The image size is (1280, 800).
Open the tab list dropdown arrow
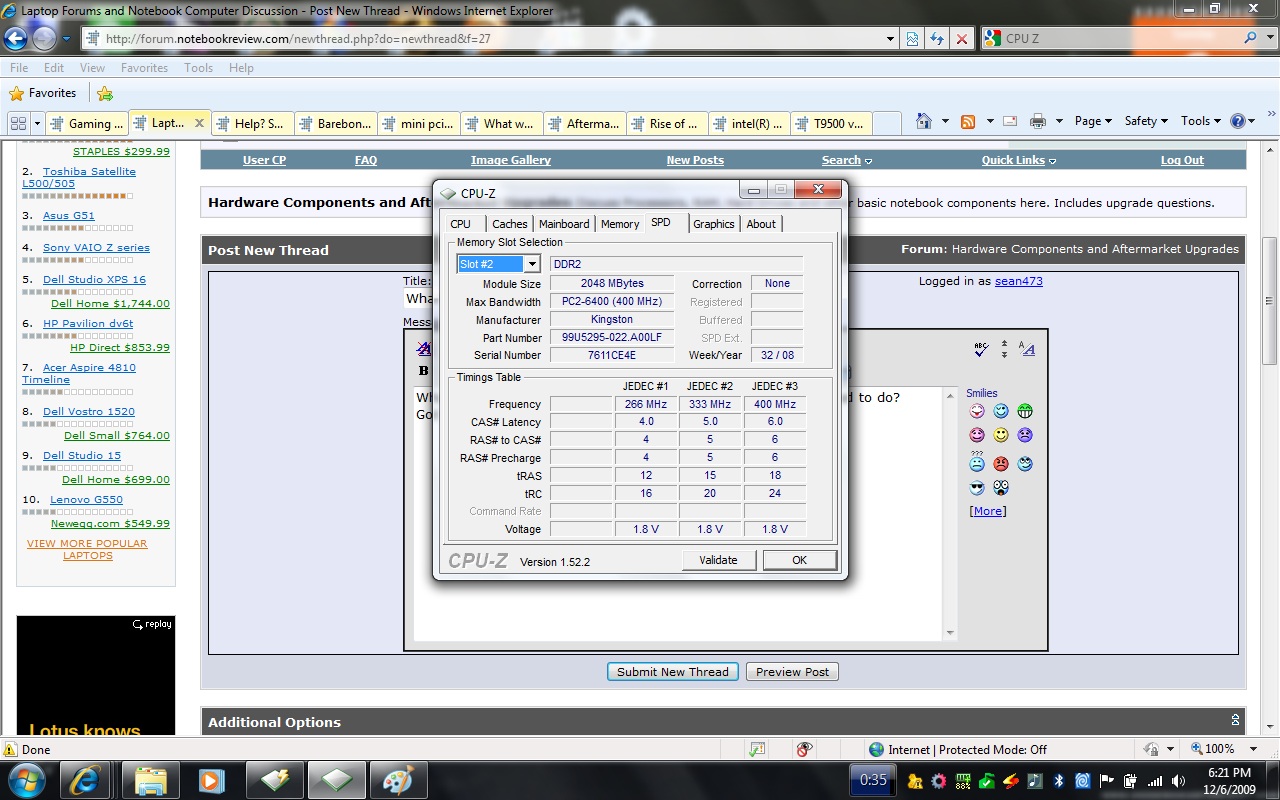coord(38,123)
